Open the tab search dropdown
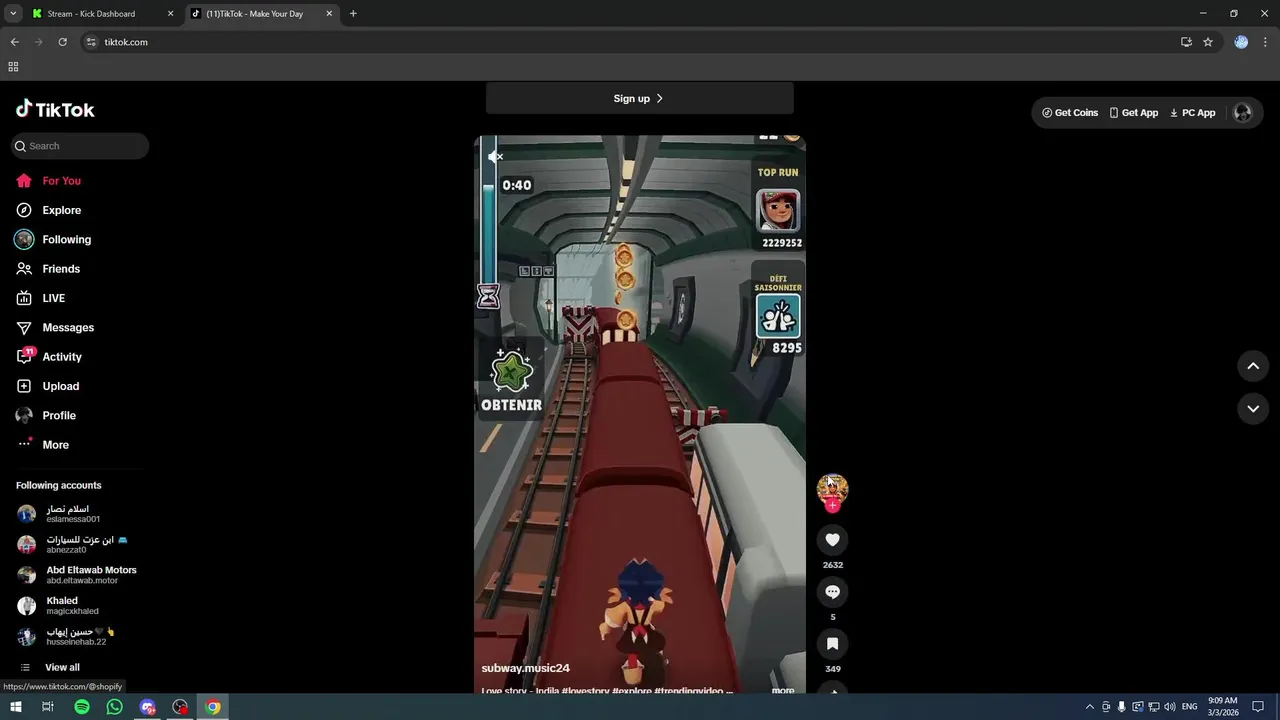The width and height of the screenshot is (1280, 720). click(13, 14)
